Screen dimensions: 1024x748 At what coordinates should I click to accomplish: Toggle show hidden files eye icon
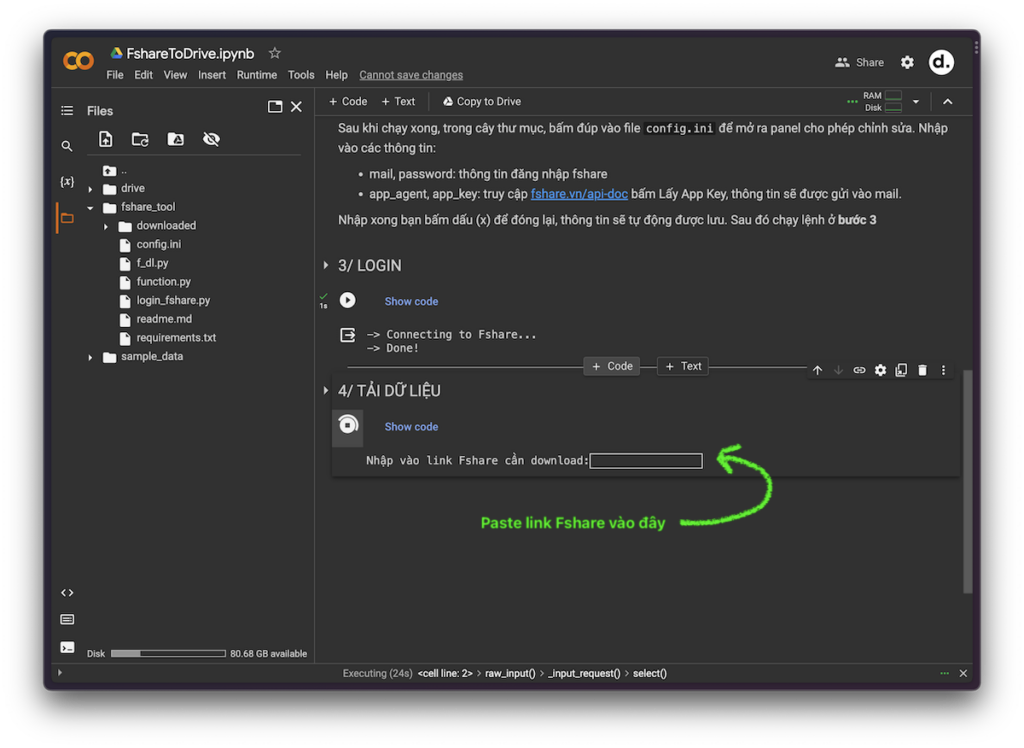[211, 140]
